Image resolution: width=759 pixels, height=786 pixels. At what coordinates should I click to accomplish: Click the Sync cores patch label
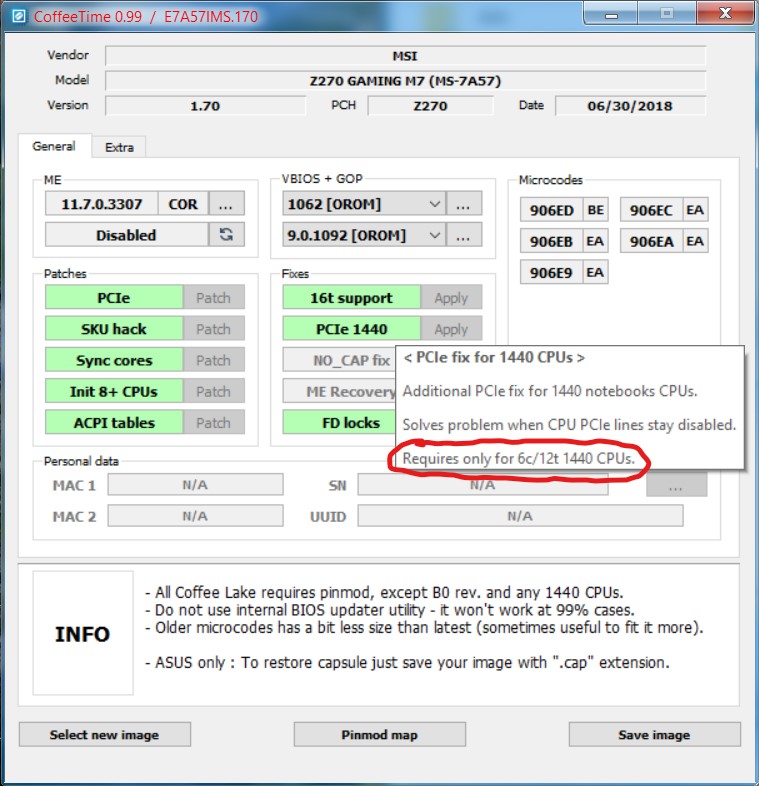pyautogui.click(x=114, y=360)
